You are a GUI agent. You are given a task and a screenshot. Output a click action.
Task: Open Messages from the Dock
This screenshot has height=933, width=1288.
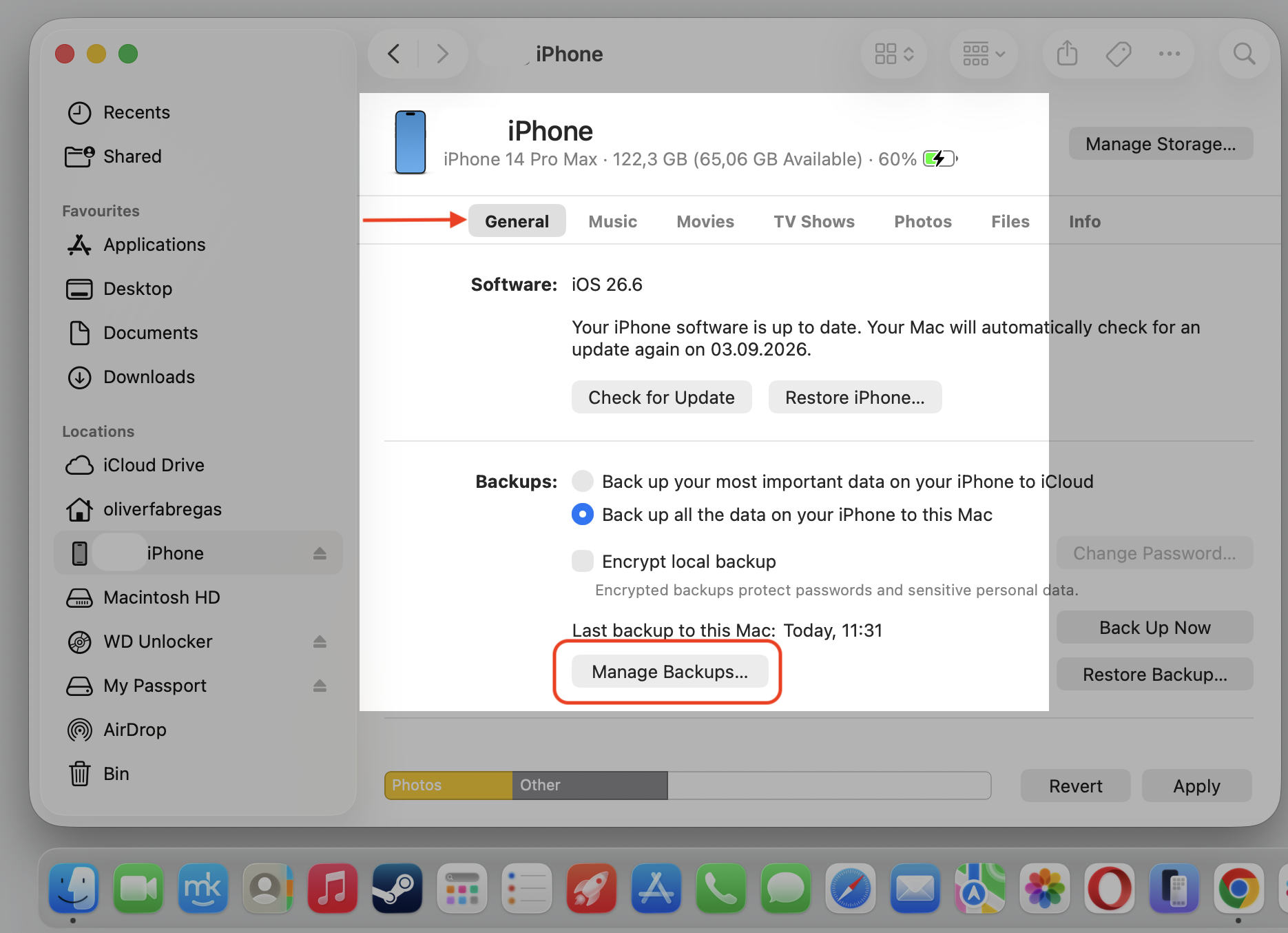click(786, 888)
